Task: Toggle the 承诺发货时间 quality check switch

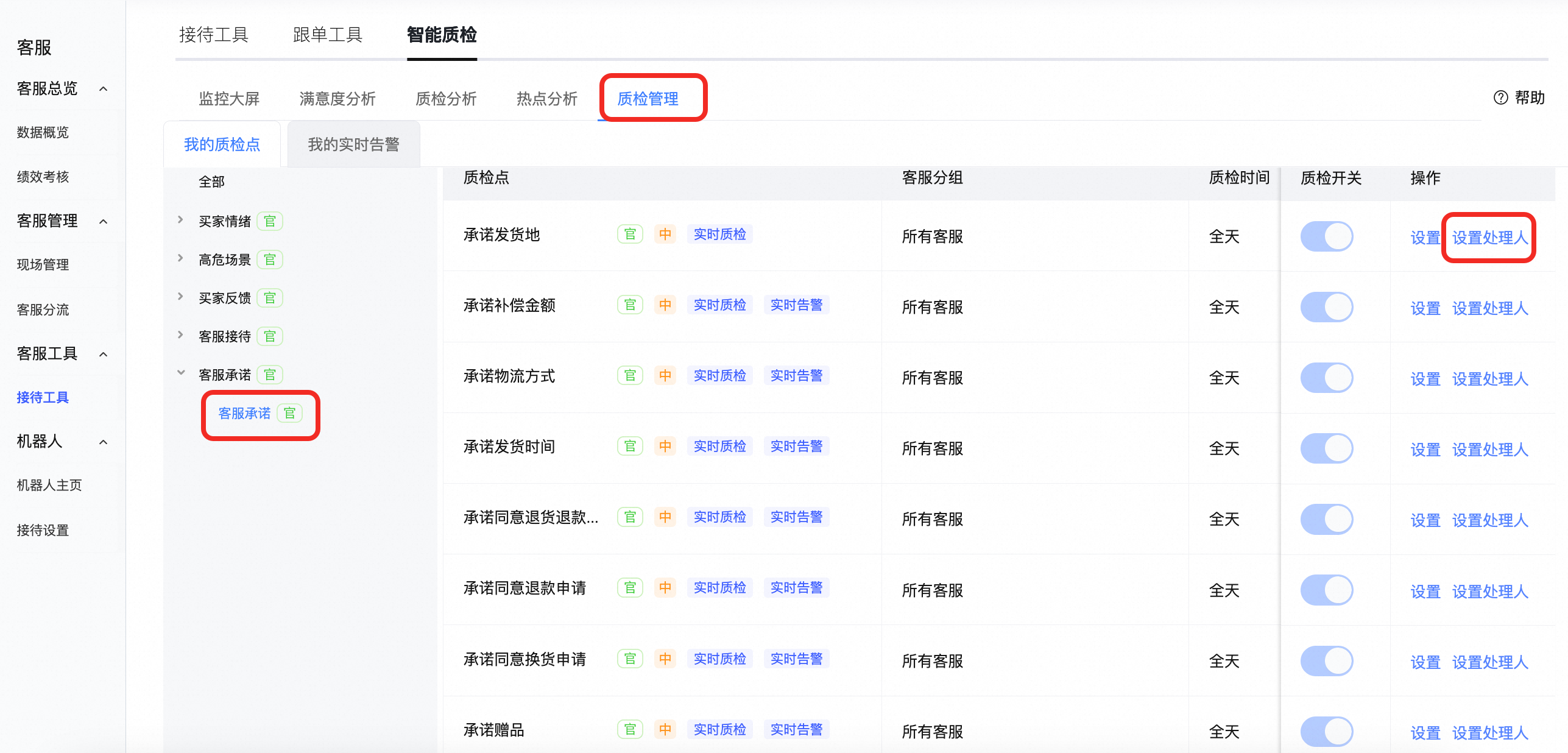Action: [x=1327, y=448]
